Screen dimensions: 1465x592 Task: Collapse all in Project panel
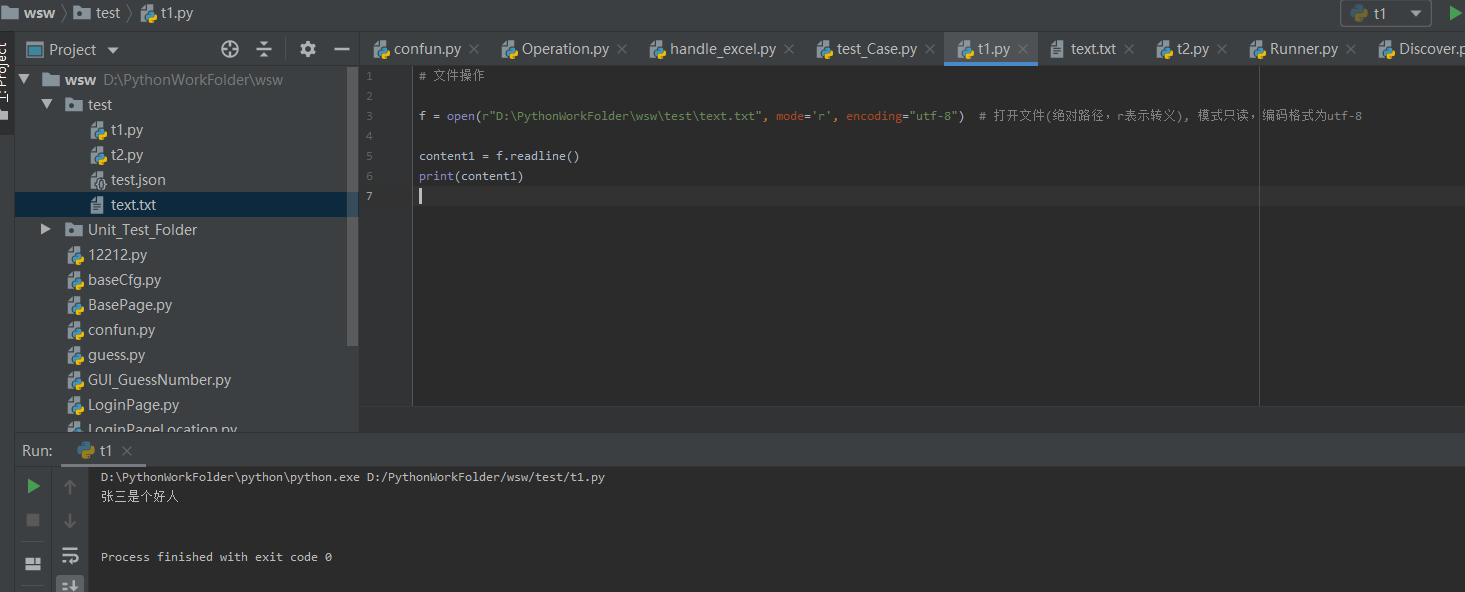pos(264,49)
